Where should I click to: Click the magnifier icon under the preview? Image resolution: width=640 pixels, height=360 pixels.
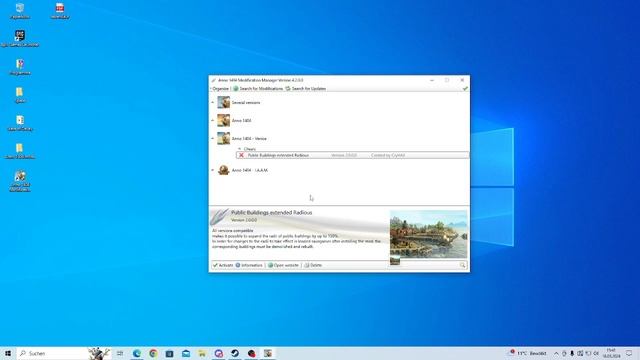coord(462,265)
